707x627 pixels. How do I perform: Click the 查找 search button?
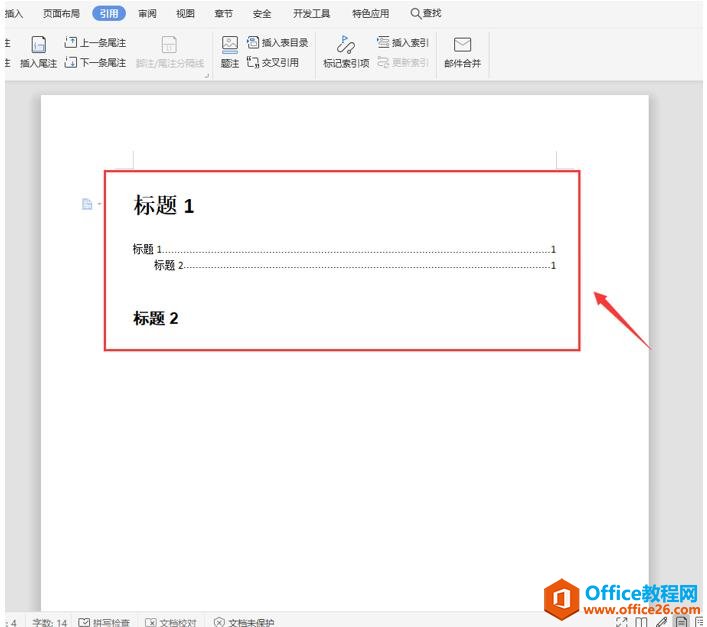click(426, 14)
